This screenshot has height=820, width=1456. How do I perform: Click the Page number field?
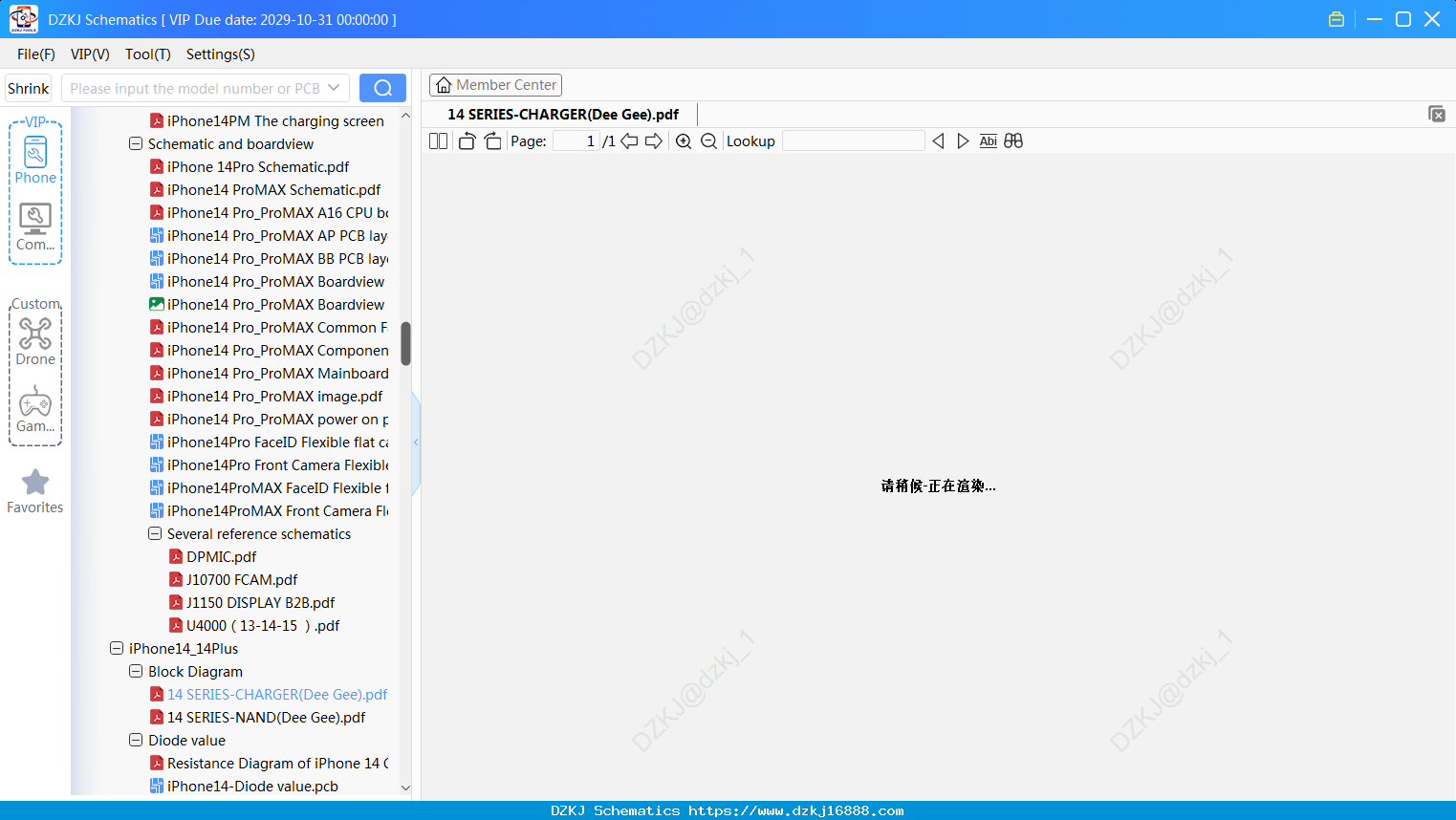pos(576,141)
